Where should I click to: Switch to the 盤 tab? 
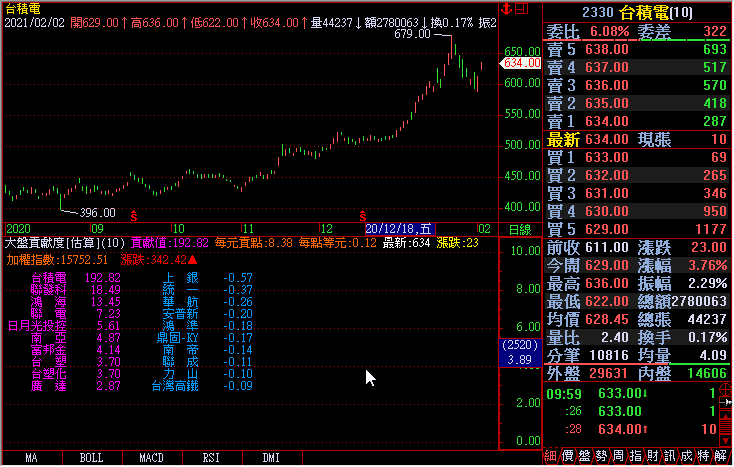point(584,456)
